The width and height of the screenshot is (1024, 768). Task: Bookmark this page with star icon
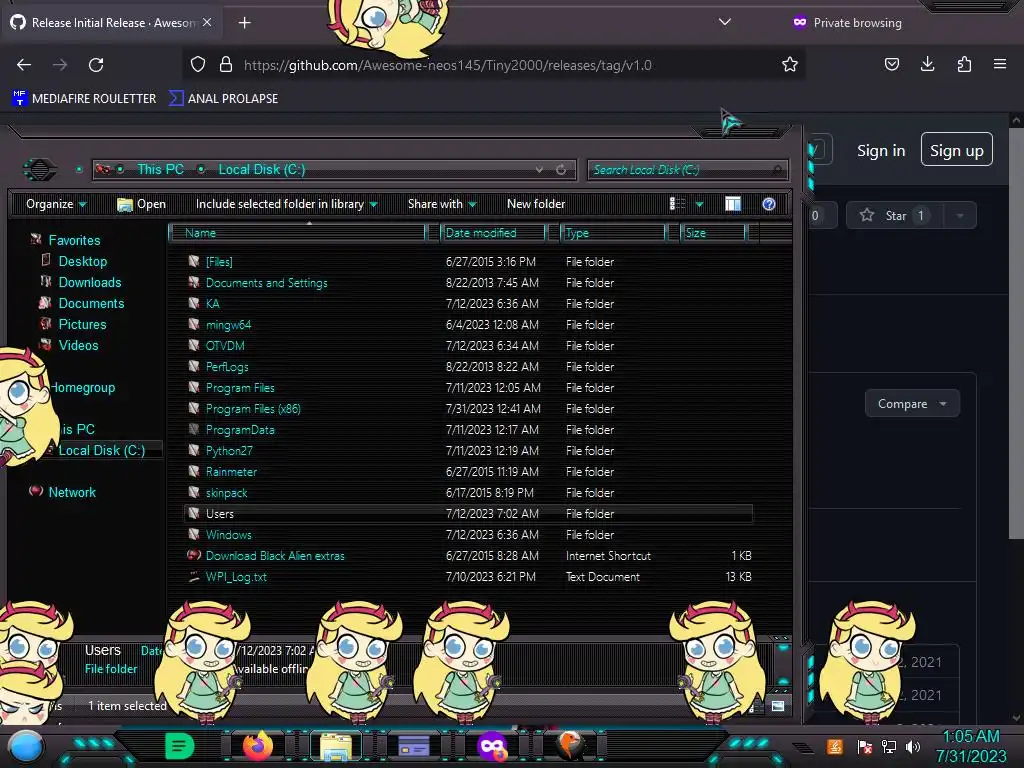(x=790, y=65)
